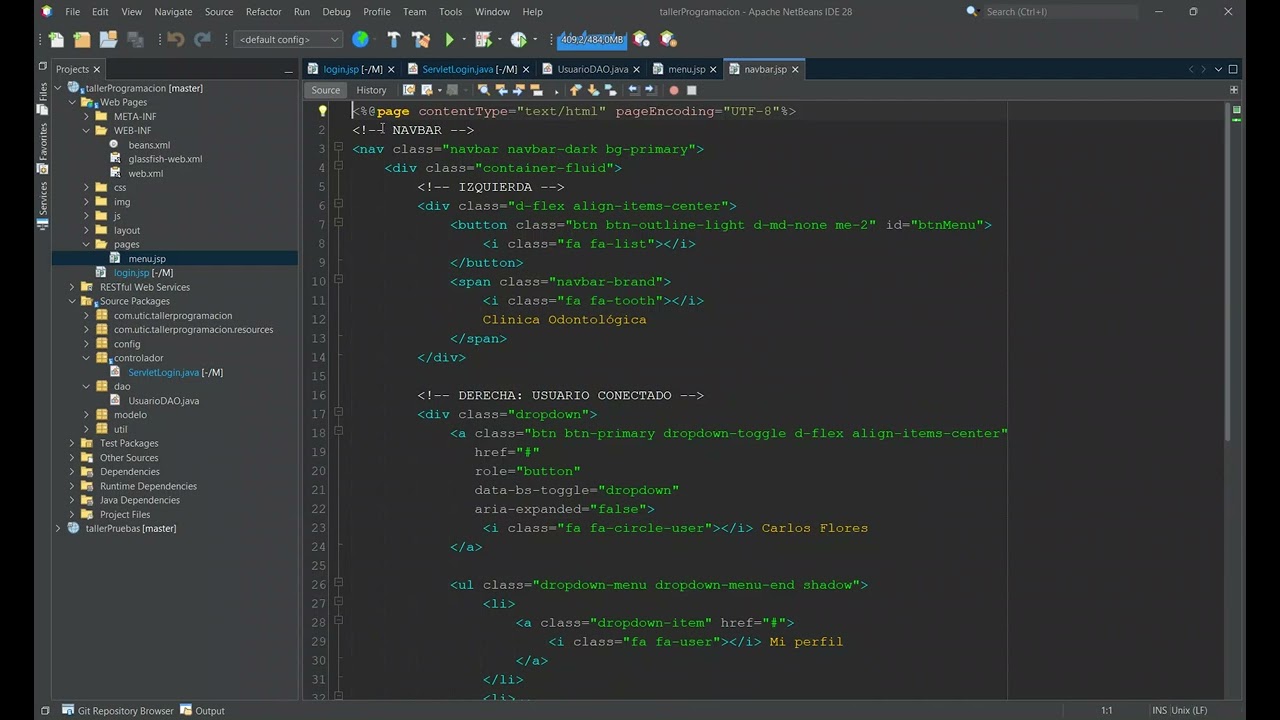Click the Find Previous Occurrence icon

pyautogui.click(x=501, y=90)
